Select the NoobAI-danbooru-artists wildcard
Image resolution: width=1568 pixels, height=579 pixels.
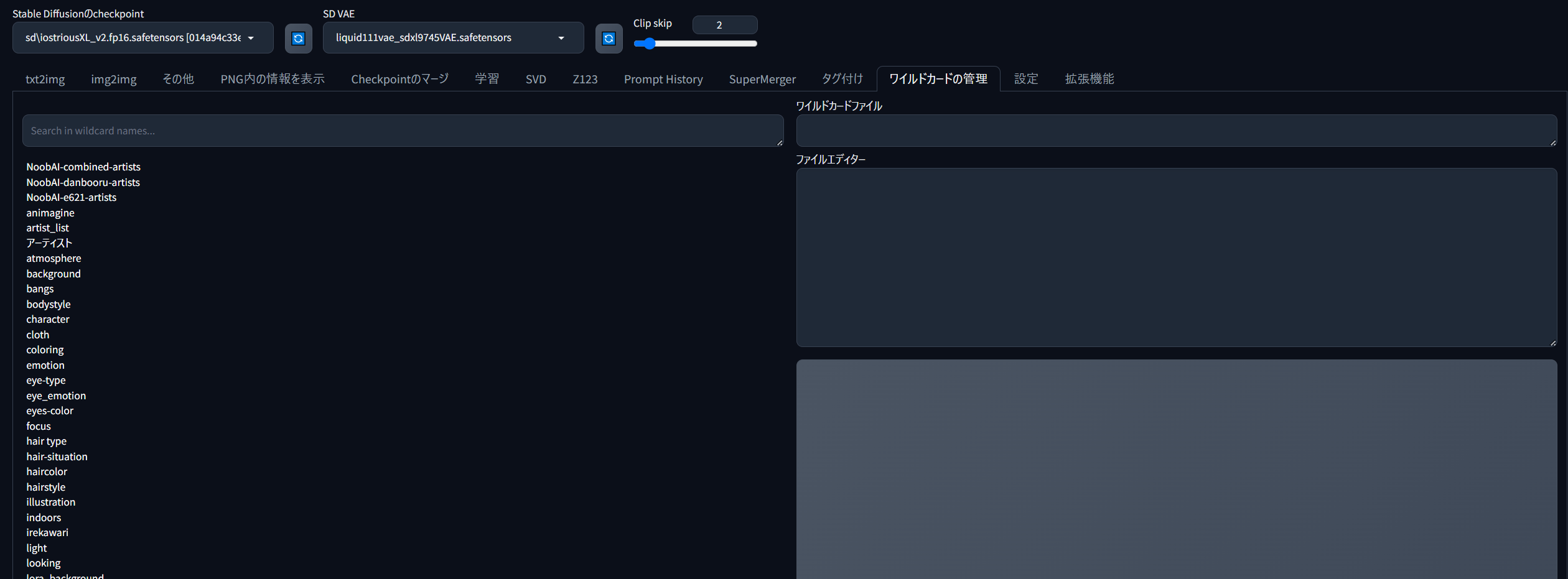83,182
